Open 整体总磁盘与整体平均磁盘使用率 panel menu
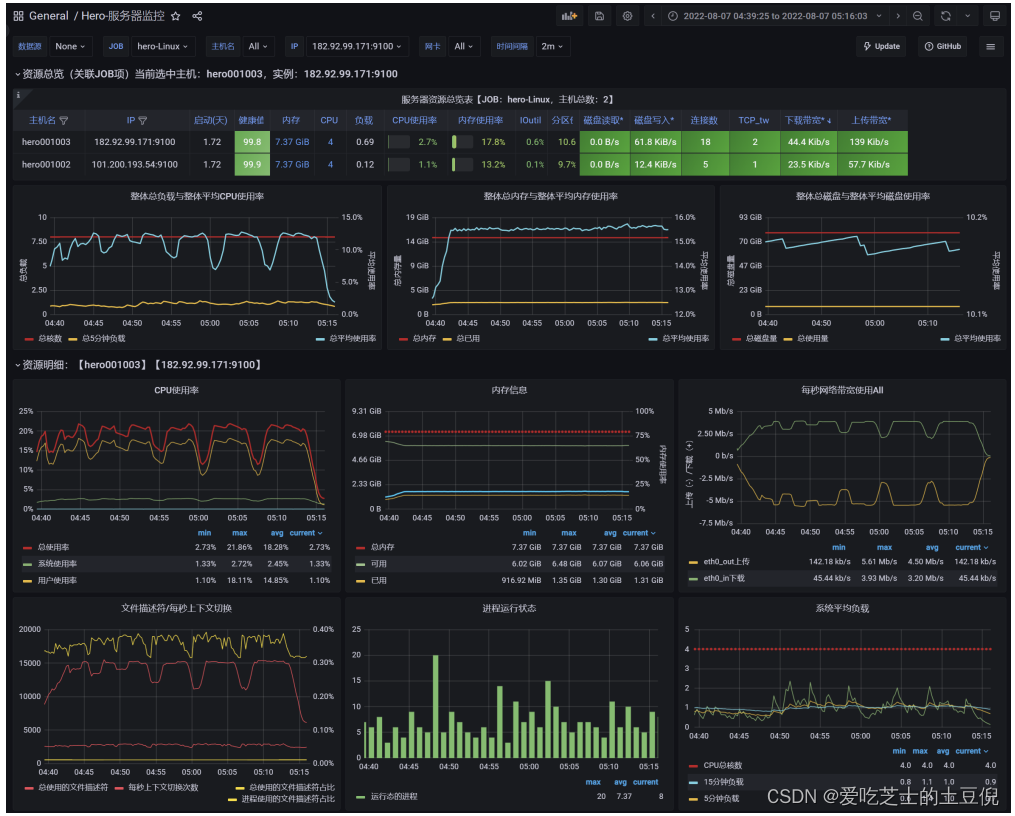The image size is (1015, 816). tap(863, 197)
